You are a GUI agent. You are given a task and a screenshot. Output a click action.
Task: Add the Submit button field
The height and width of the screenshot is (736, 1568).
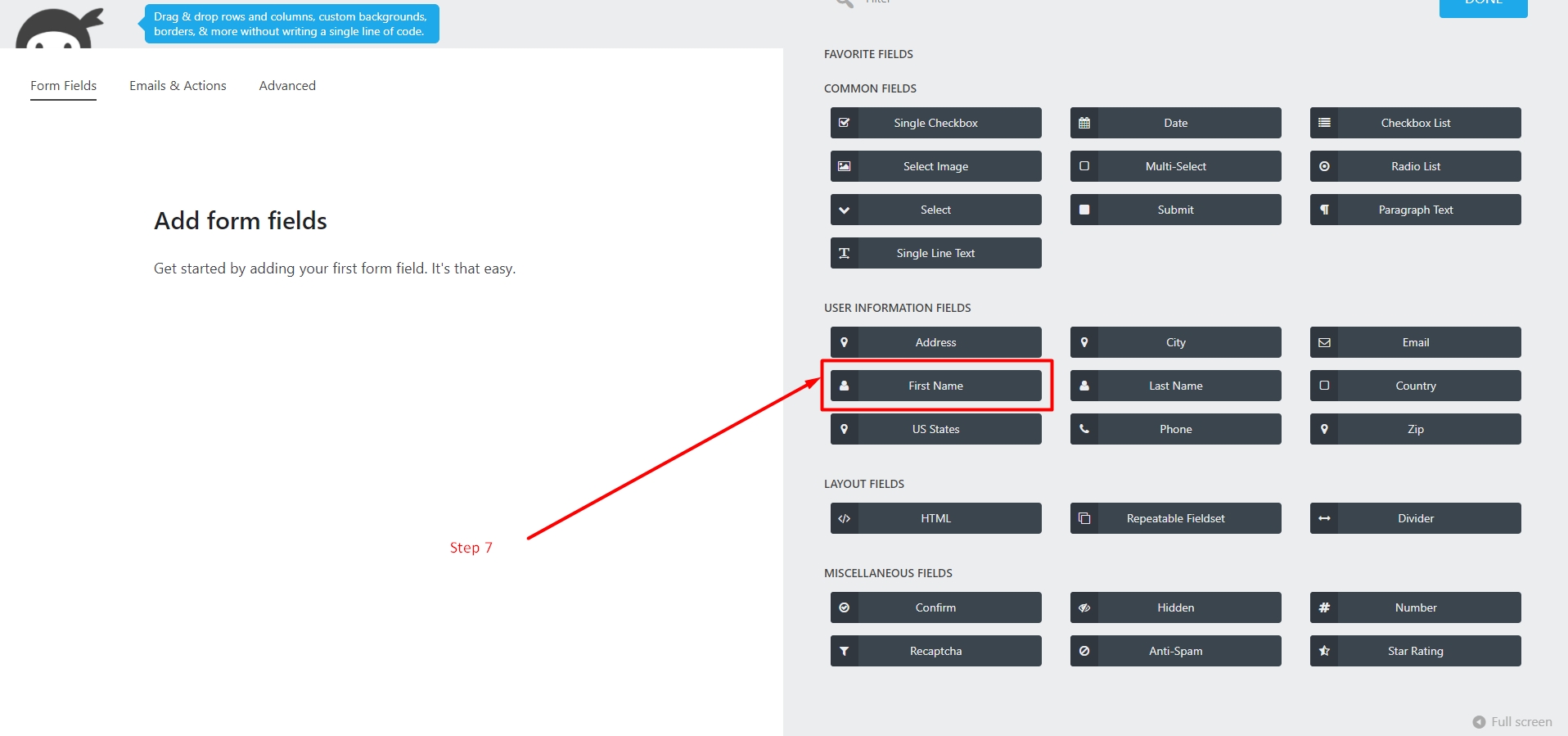[x=1175, y=210]
